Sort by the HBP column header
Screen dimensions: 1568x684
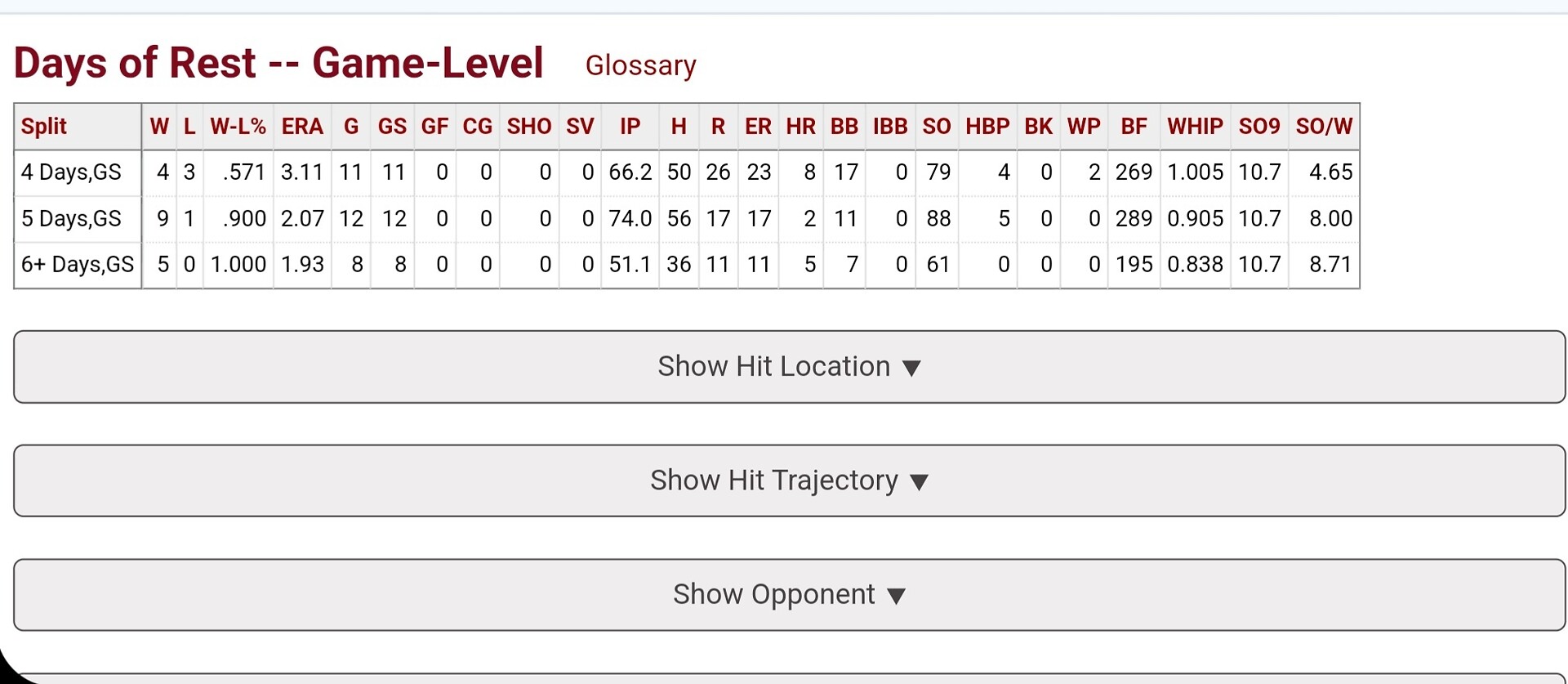987,127
